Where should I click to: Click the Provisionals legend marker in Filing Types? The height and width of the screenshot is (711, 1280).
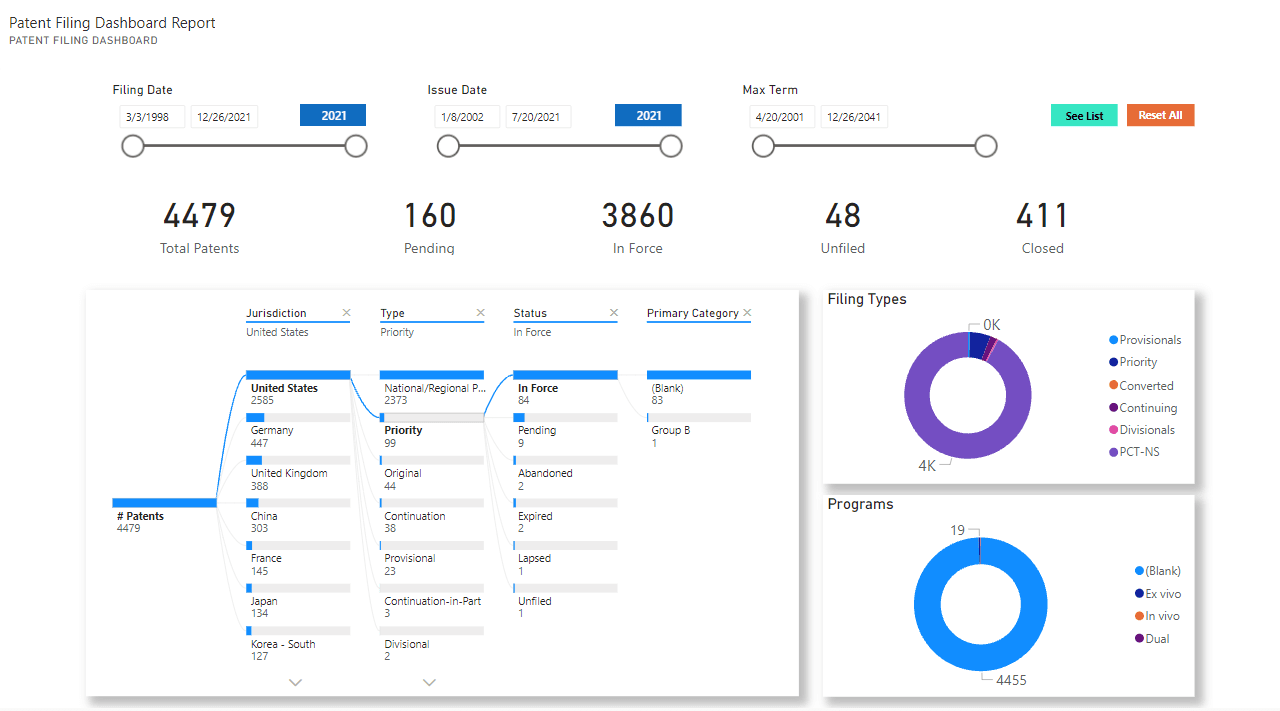point(1113,340)
